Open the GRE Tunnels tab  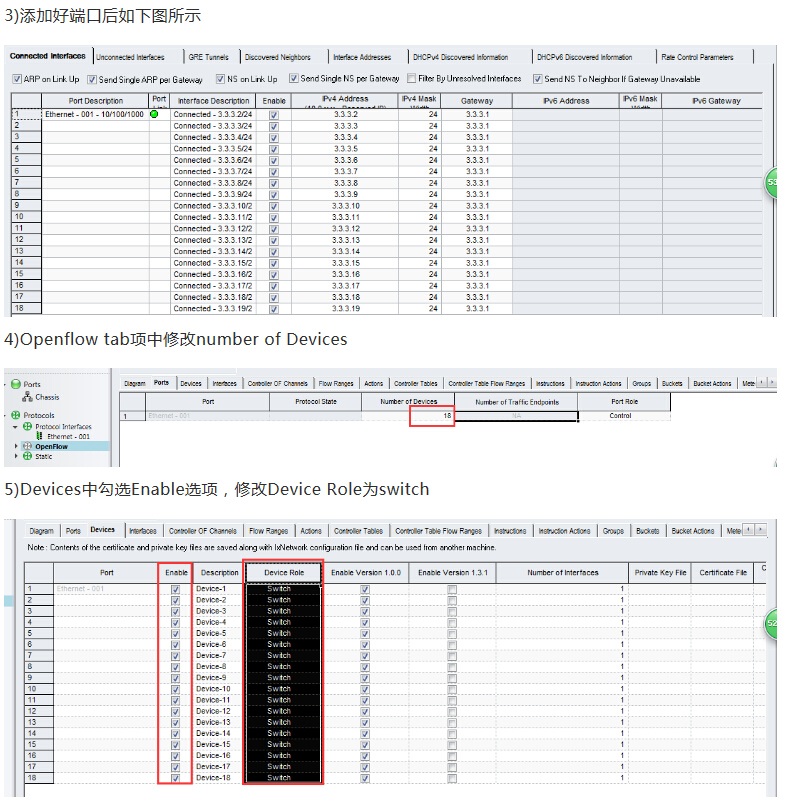208,57
